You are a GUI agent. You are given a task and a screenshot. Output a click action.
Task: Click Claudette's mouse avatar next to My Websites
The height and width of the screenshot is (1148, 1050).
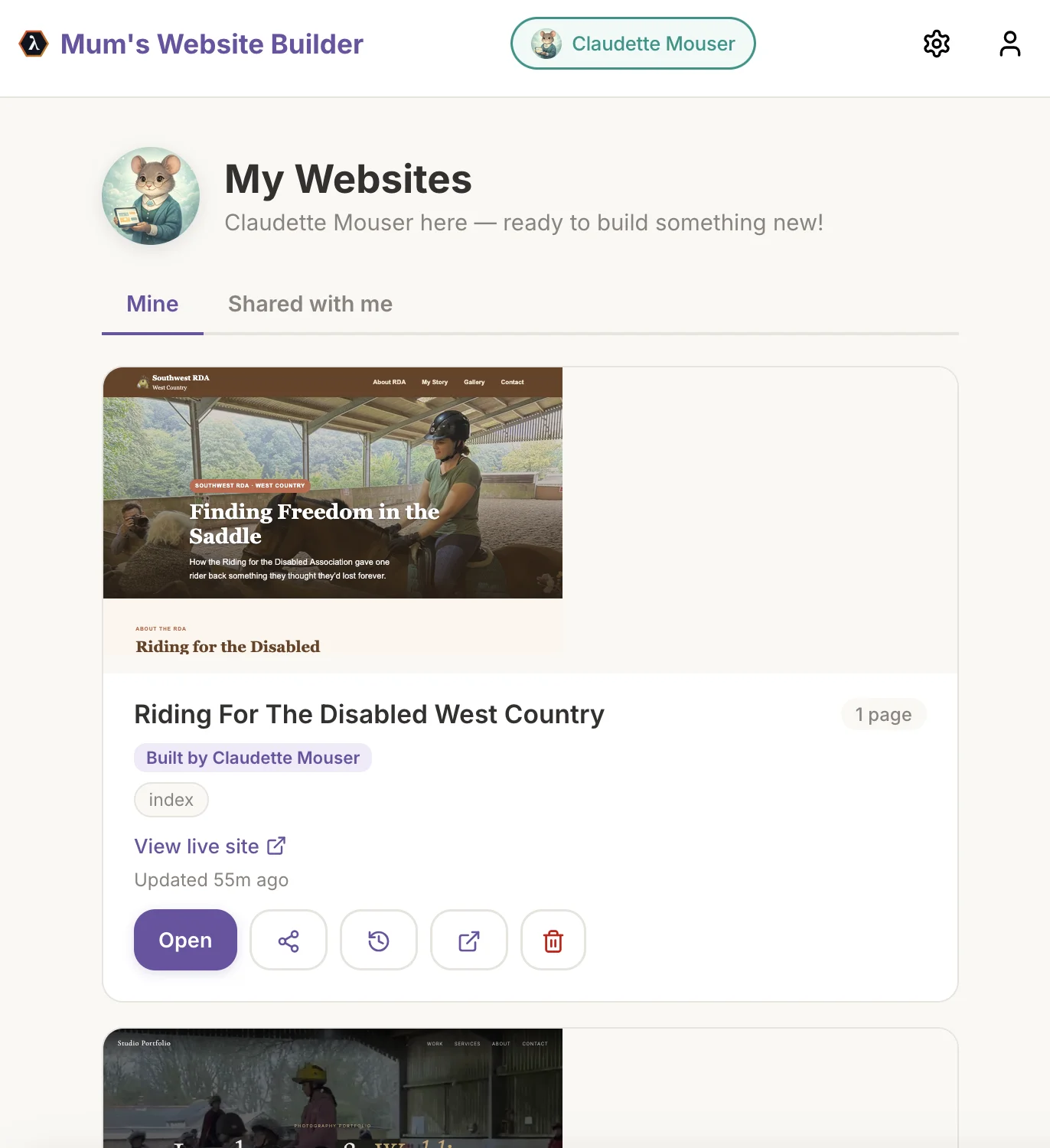click(151, 197)
